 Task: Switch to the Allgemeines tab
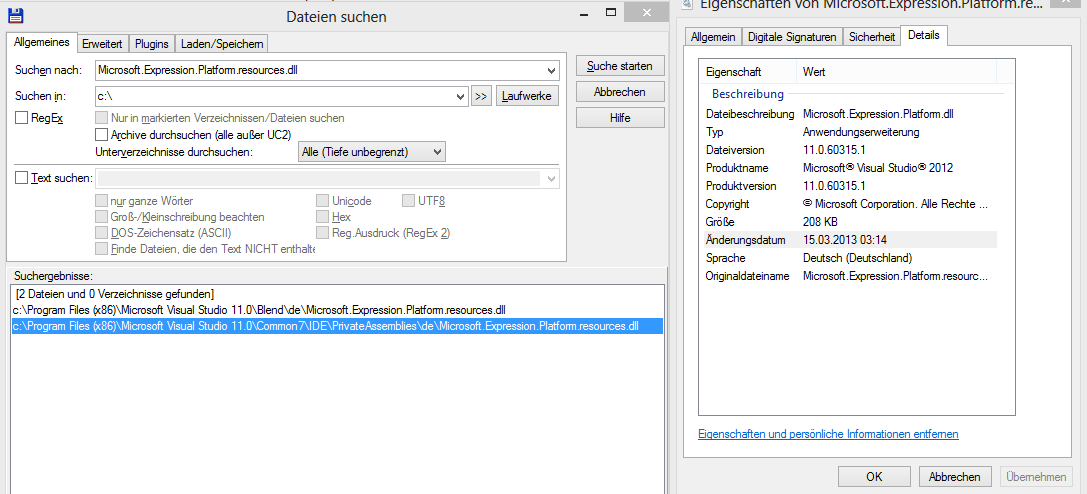(x=42, y=42)
